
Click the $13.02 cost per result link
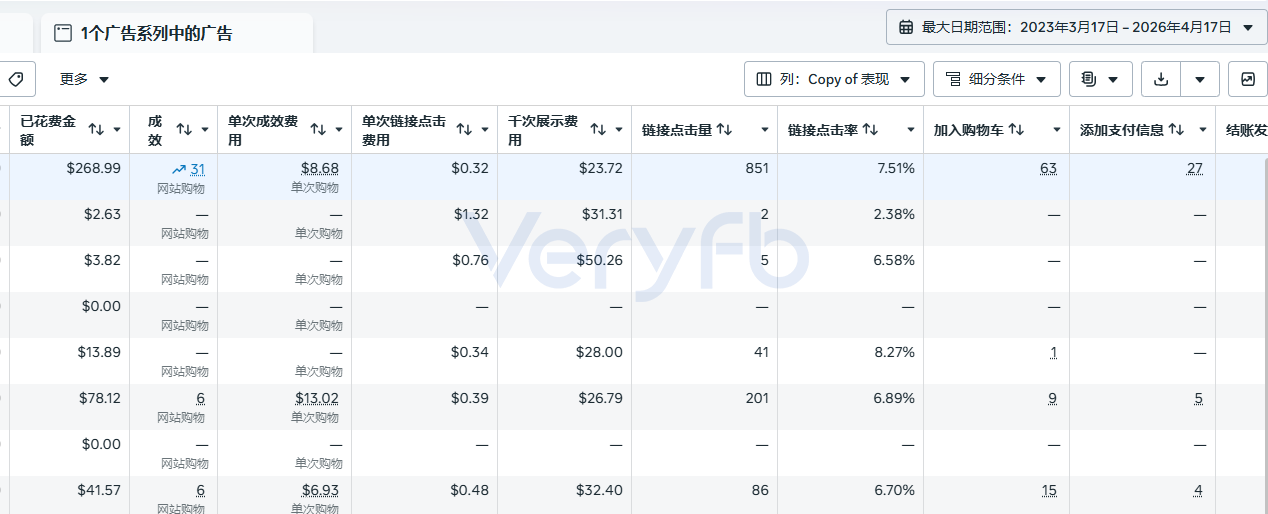click(317, 398)
